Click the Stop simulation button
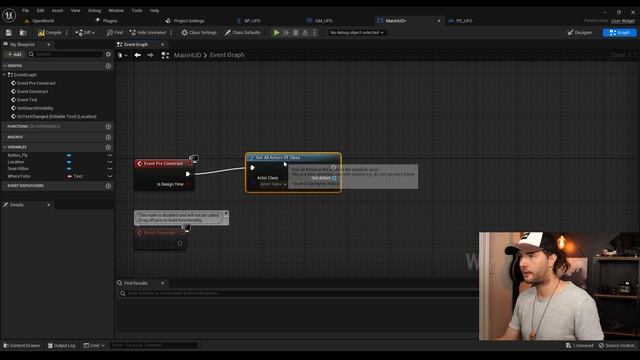This screenshot has height=360, width=640. [x=296, y=33]
